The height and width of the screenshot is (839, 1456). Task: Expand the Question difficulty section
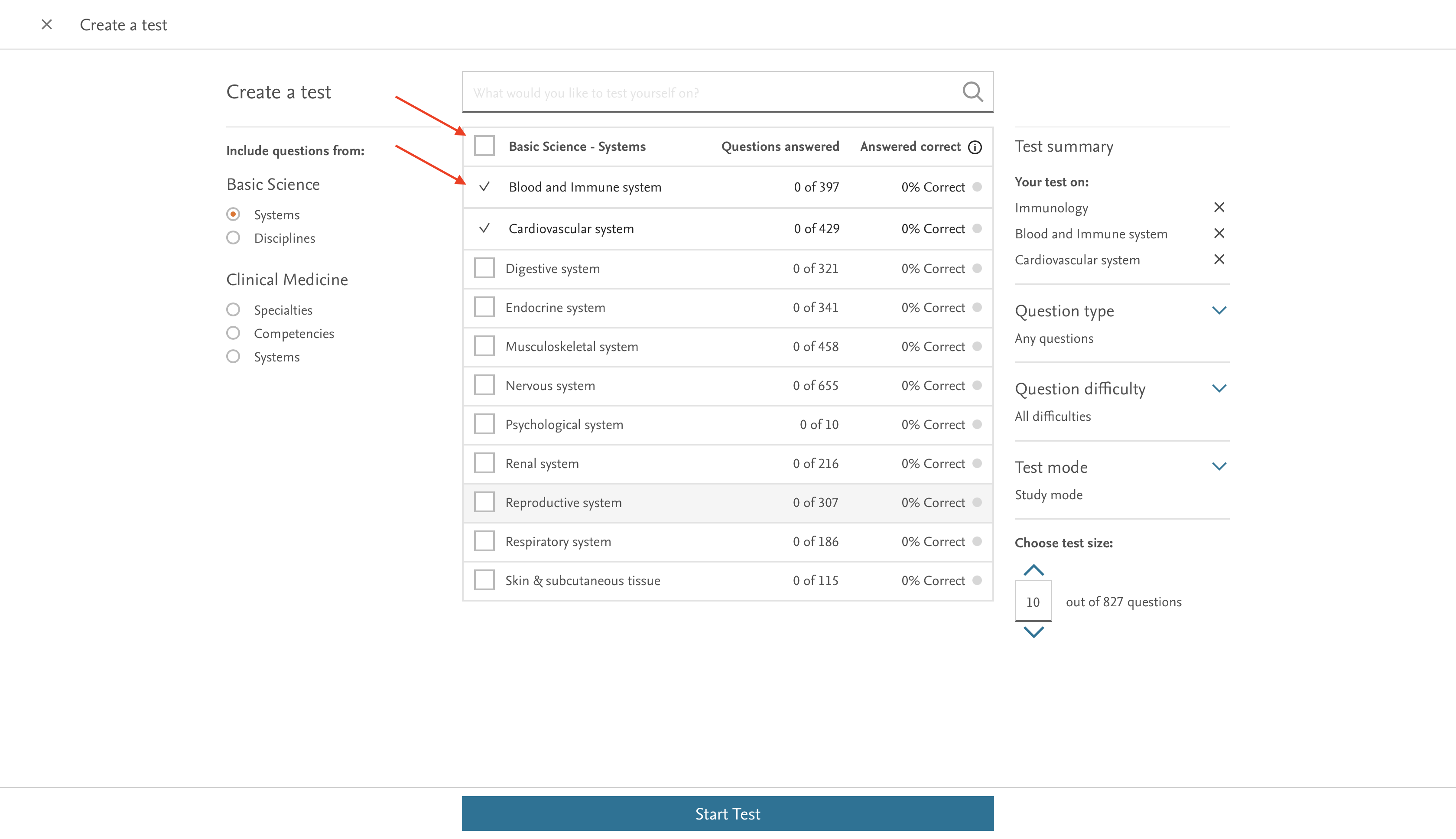[1219, 388]
